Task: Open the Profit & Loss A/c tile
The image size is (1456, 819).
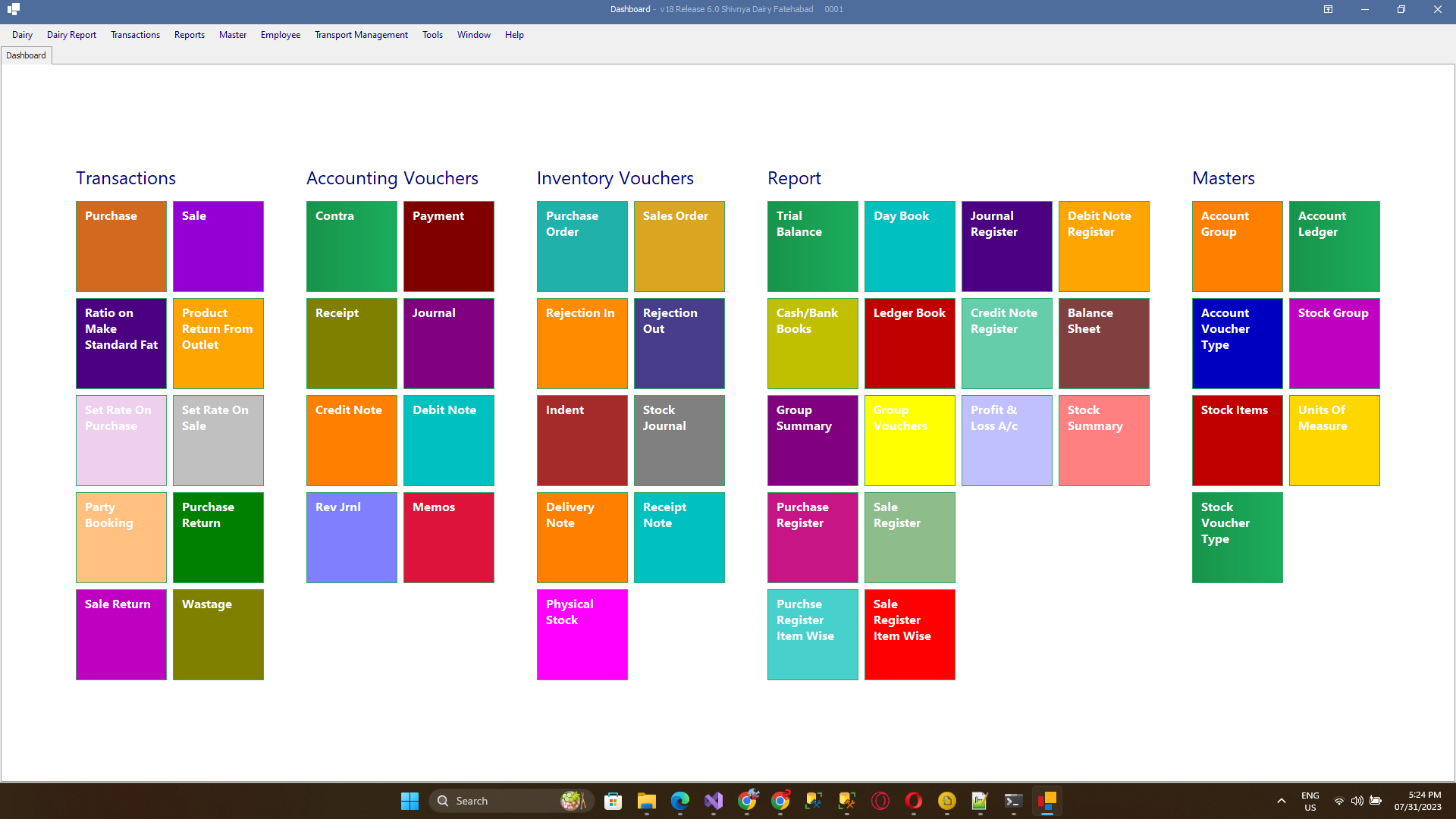Action: tap(1007, 441)
